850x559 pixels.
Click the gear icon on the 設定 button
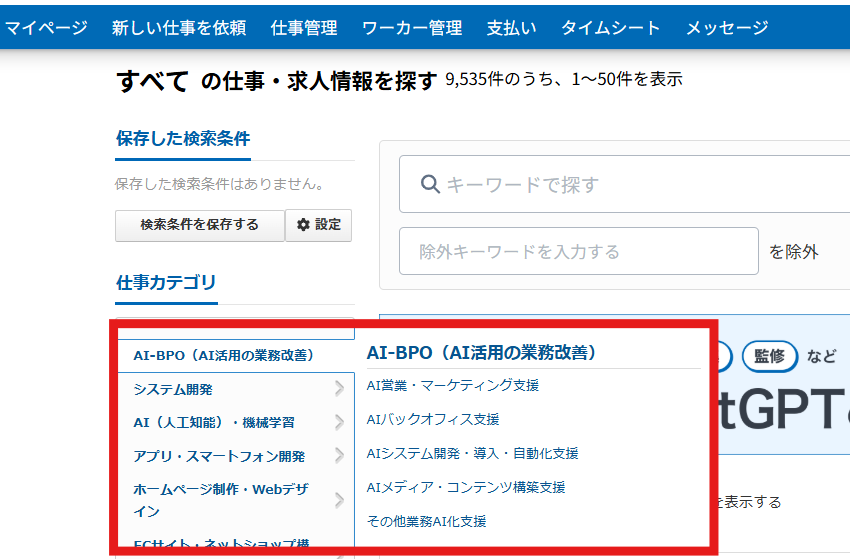point(304,225)
